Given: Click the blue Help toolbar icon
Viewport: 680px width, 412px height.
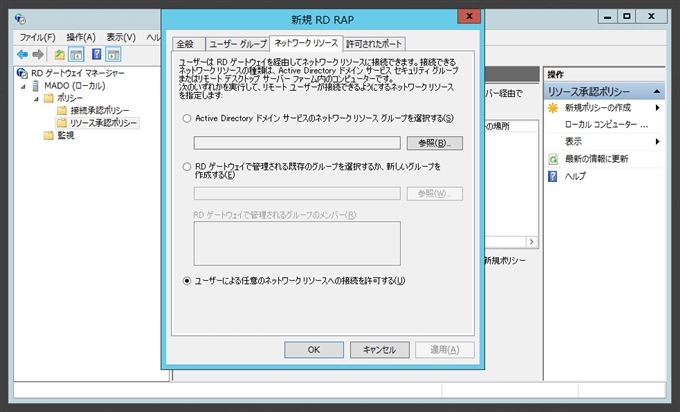Looking at the screenshot, I should click(97, 54).
